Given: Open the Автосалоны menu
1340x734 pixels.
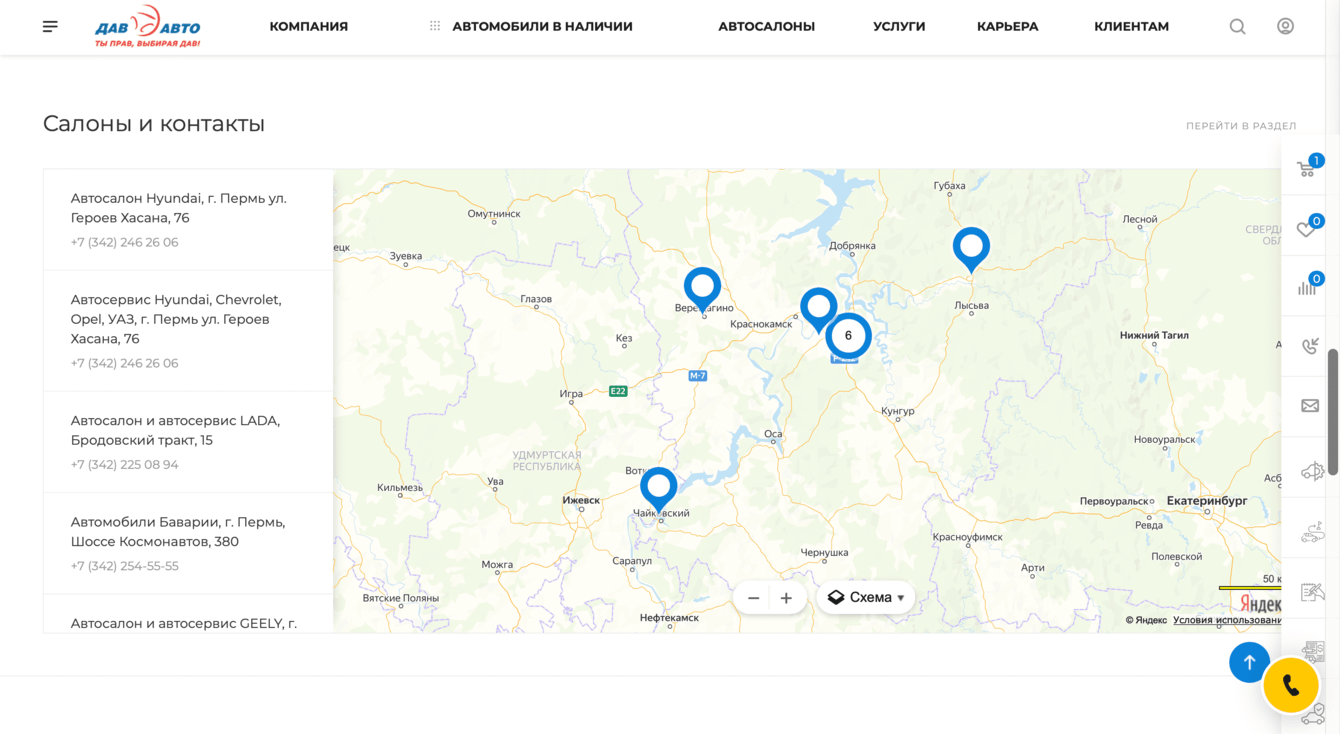Looking at the screenshot, I should 767,27.
